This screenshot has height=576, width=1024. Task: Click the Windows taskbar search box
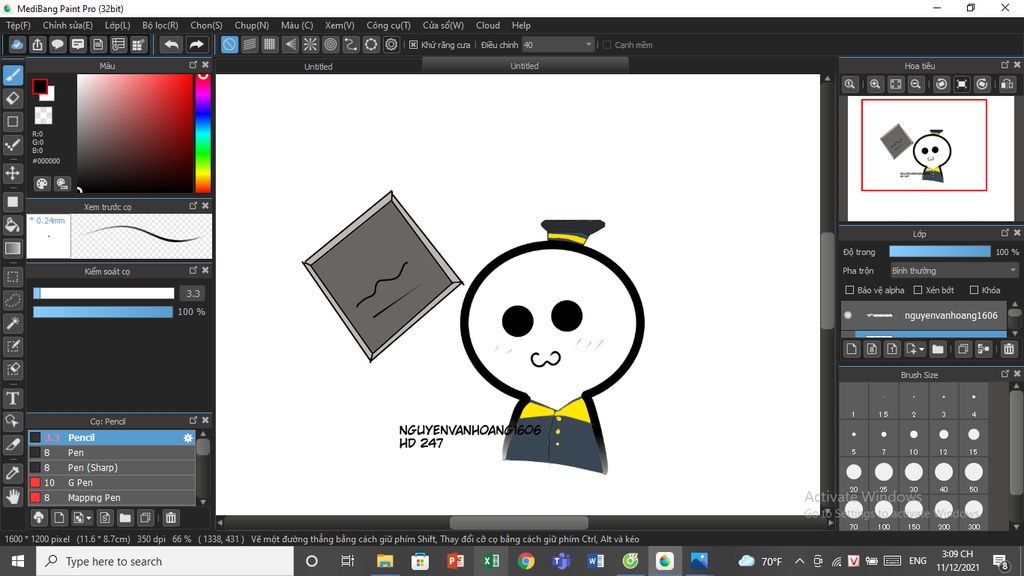(165, 561)
